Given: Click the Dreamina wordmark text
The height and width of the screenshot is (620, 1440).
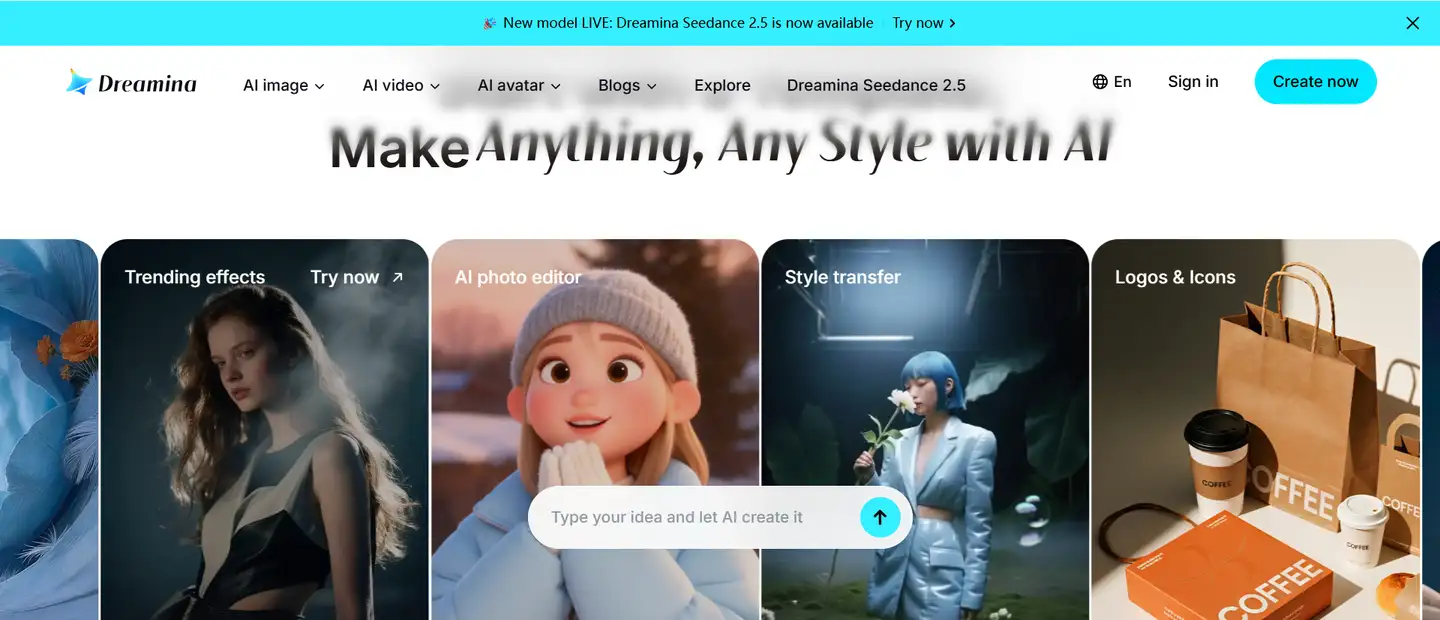Looking at the screenshot, I should (x=147, y=84).
